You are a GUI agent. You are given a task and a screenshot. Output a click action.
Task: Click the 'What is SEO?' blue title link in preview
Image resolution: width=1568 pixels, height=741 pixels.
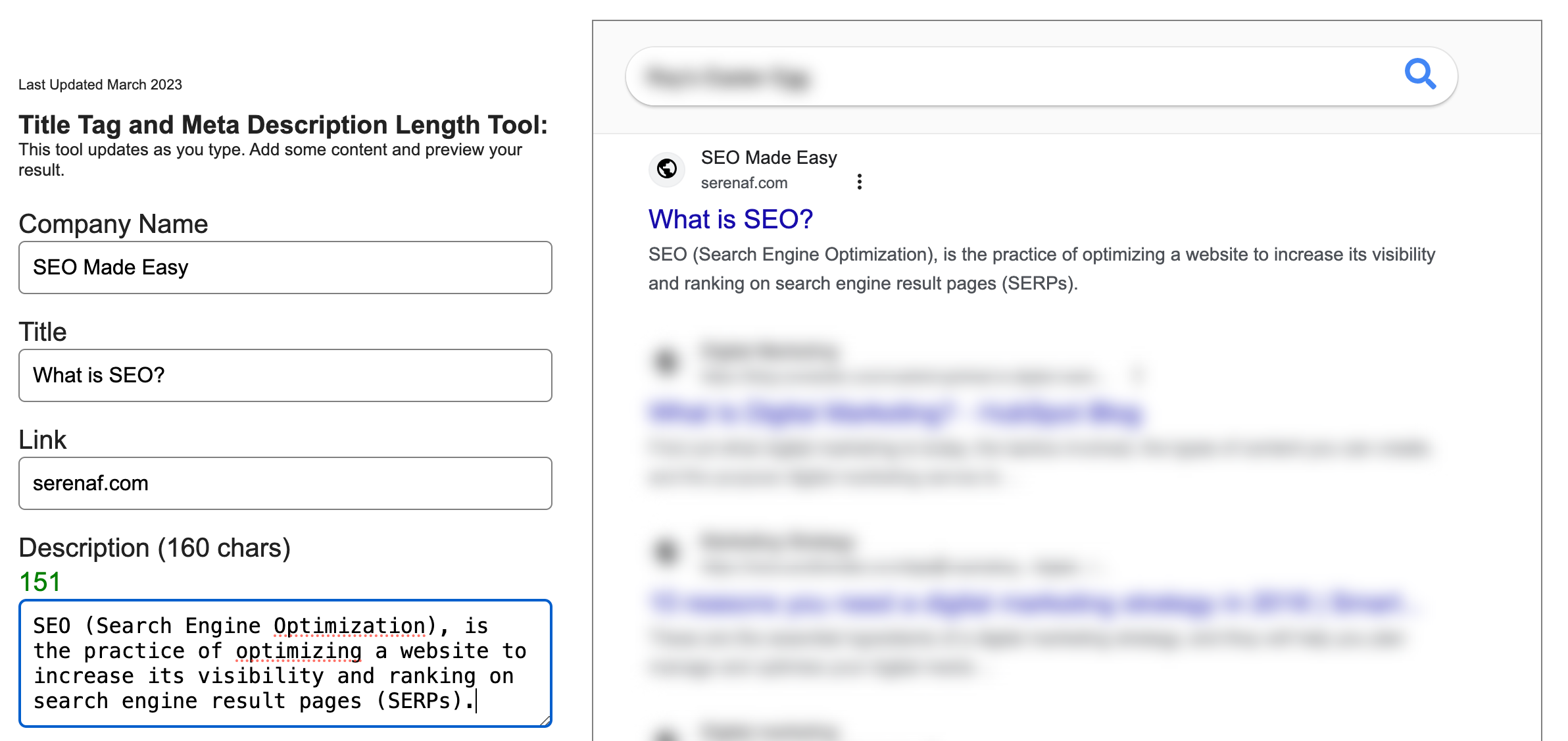coord(731,217)
